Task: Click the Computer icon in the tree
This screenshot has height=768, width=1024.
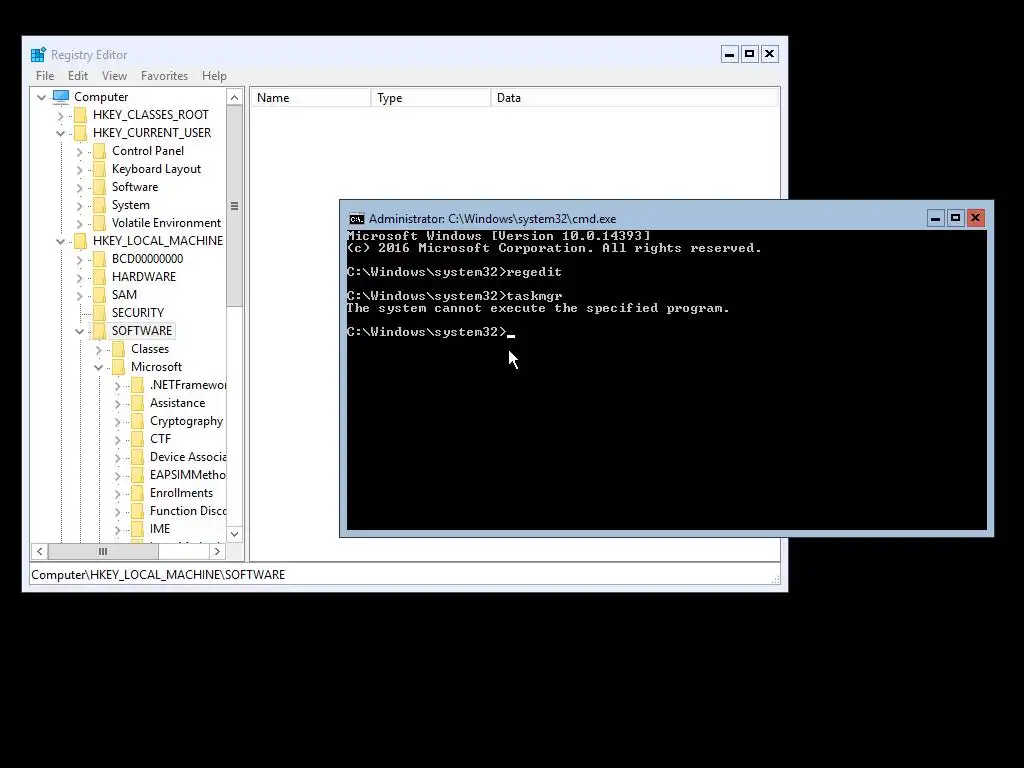Action: (x=61, y=97)
